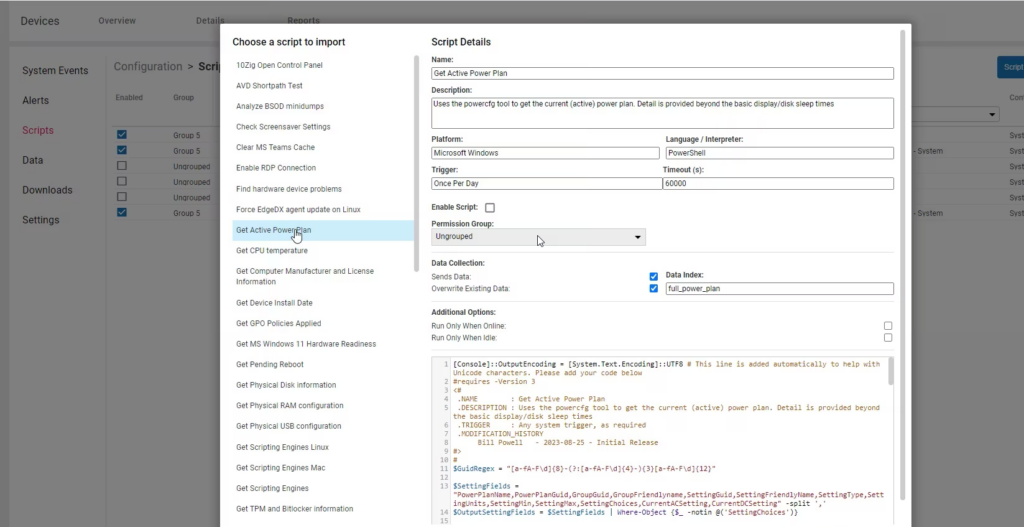Toggle the Enable Script checkbox
Viewport: 1024px width, 527px height.
point(490,208)
